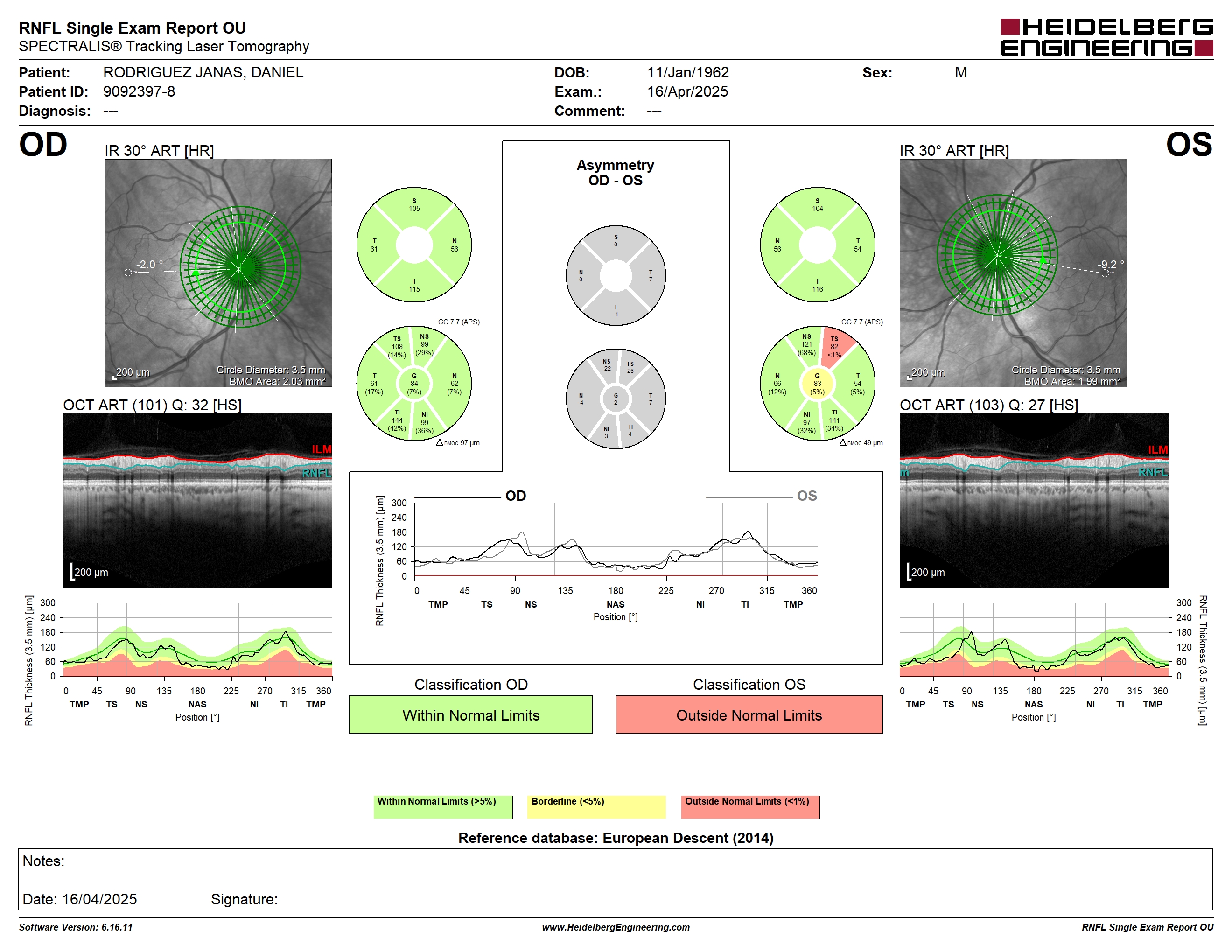
Task: Click www.HeidelbergEngineering.com in the footer
Action: (x=616, y=927)
